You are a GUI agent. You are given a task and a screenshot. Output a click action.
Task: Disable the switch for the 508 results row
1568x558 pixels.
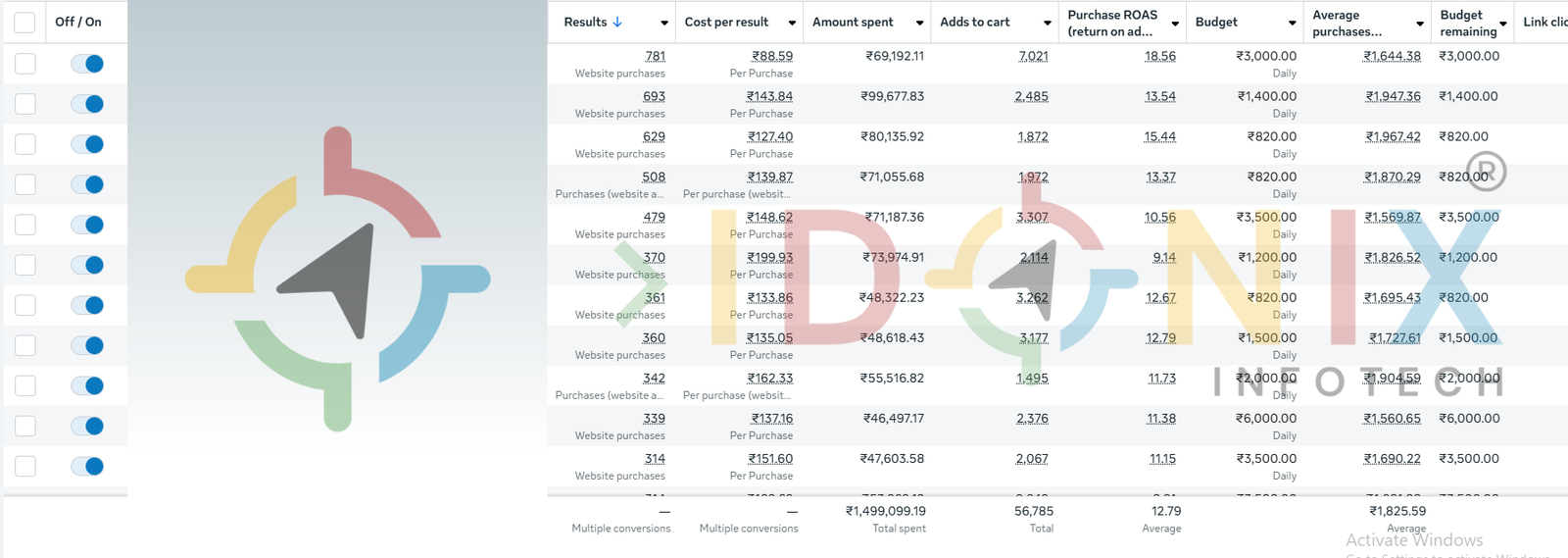(87, 184)
